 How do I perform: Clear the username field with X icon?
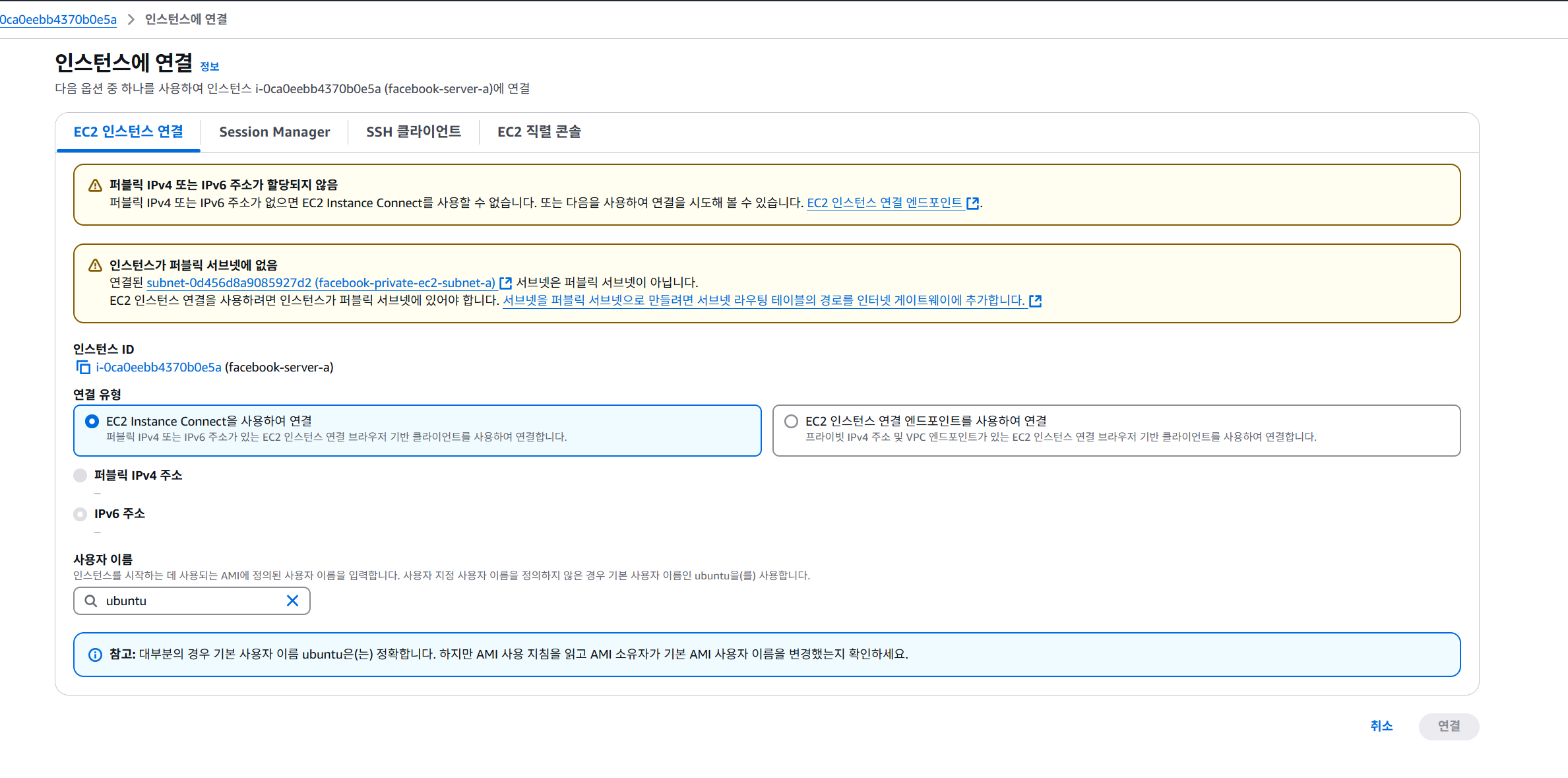pyautogui.click(x=292, y=600)
